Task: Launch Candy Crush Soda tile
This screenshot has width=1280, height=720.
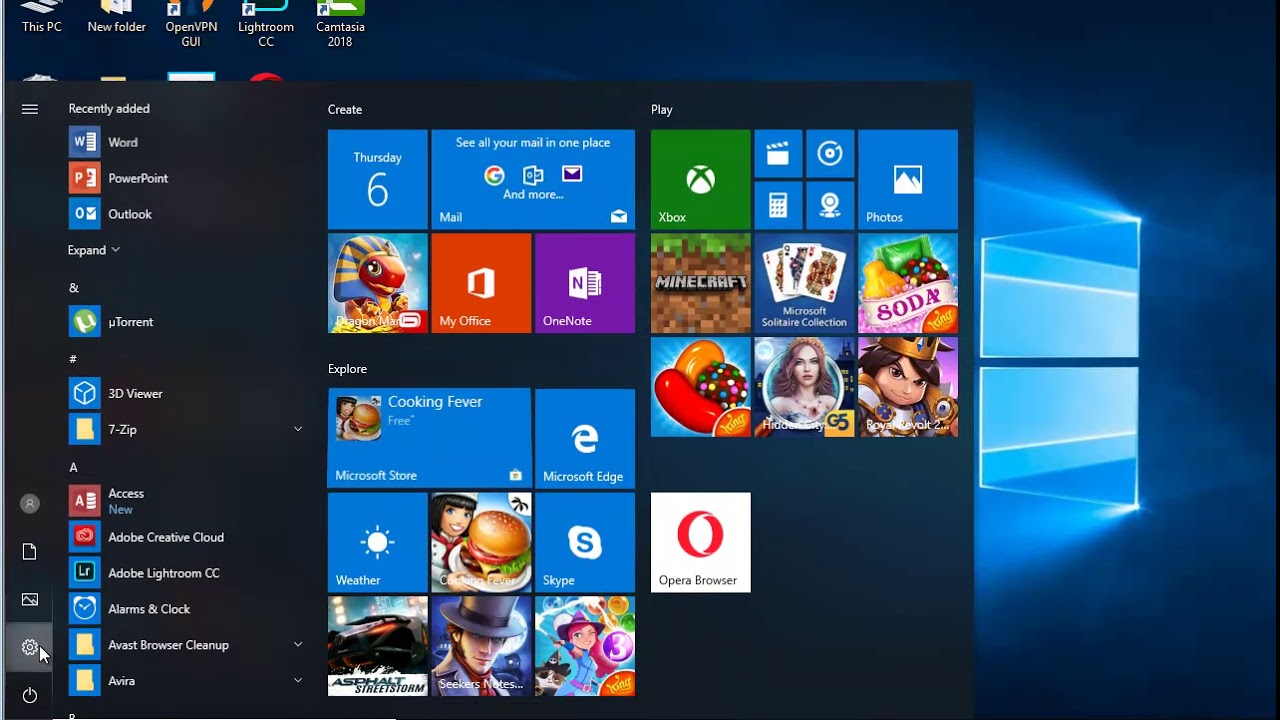Action: (x=908, y=283)
